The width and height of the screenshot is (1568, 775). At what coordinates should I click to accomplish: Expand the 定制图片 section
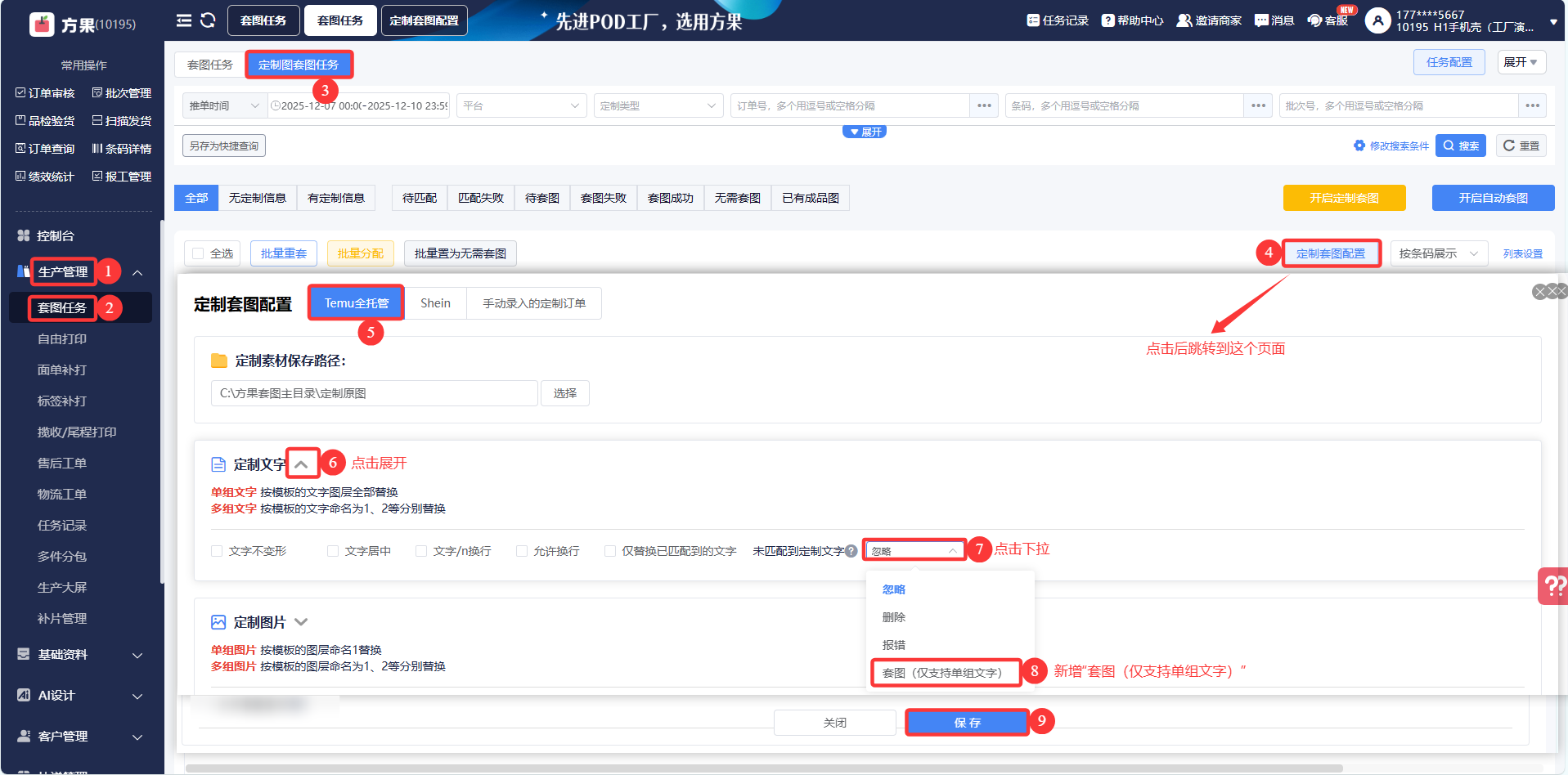pyautogui.click(x=301, y=622)
